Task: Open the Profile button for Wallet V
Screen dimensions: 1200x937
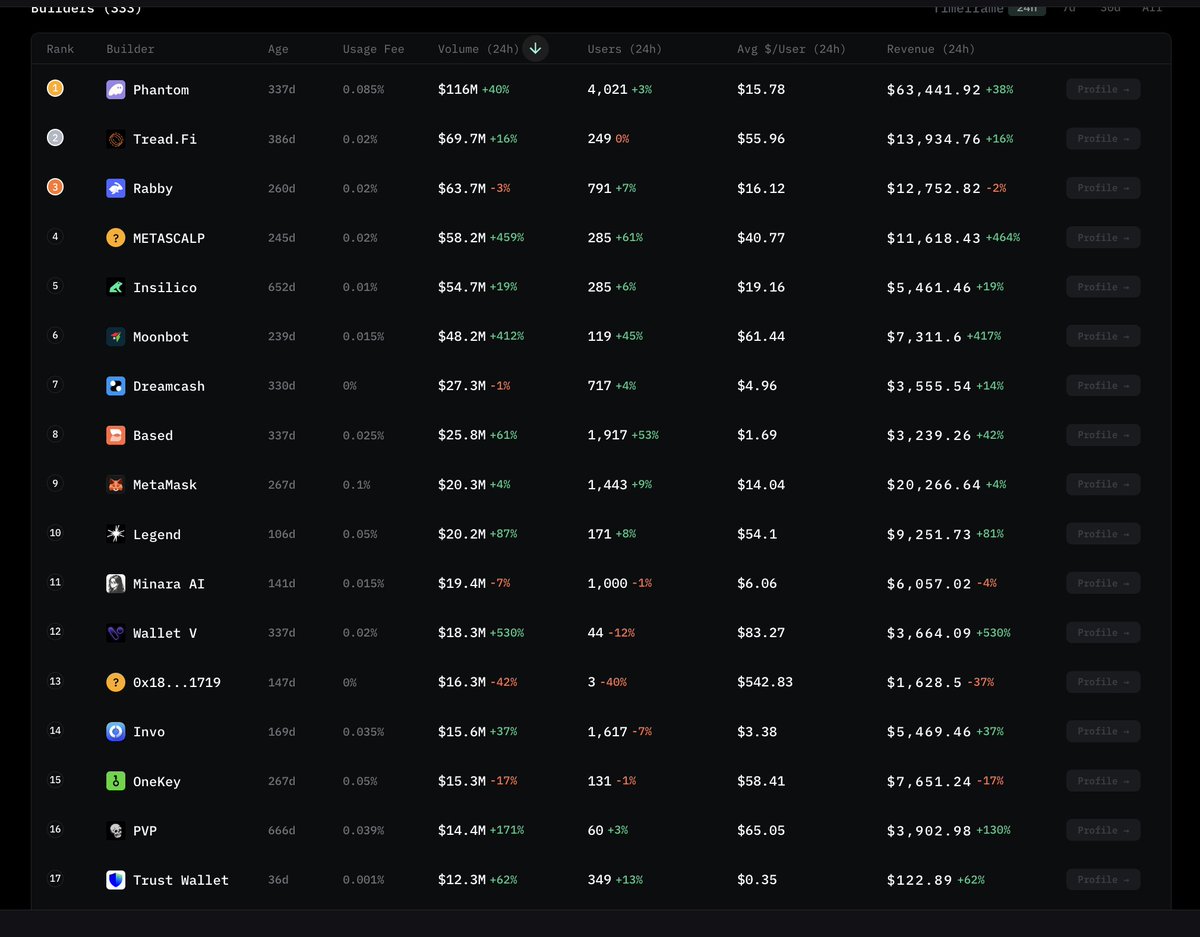Action: (1103, 632)
